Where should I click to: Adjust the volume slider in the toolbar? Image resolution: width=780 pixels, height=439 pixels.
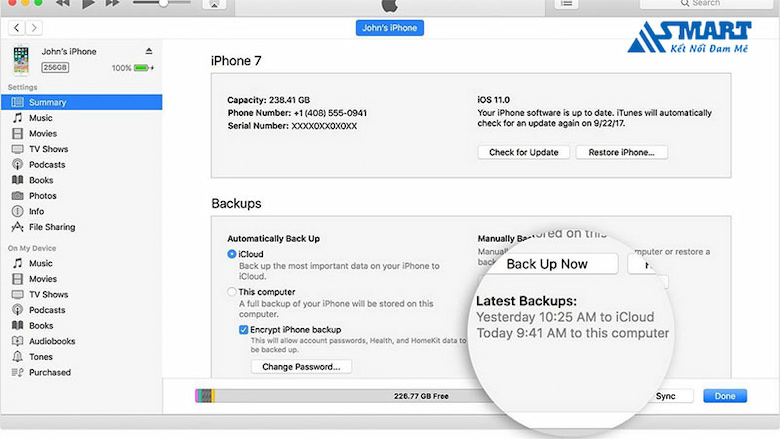[x=165, y=4]
